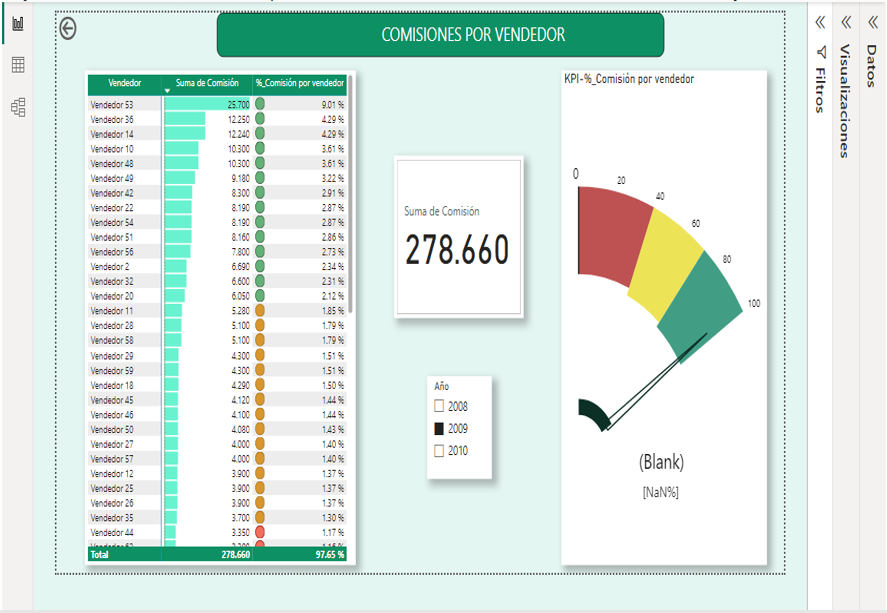This screenshot has height=613, width=887.
Task: Check the 2008 year checkbox
Action: (x=439, y=406)
